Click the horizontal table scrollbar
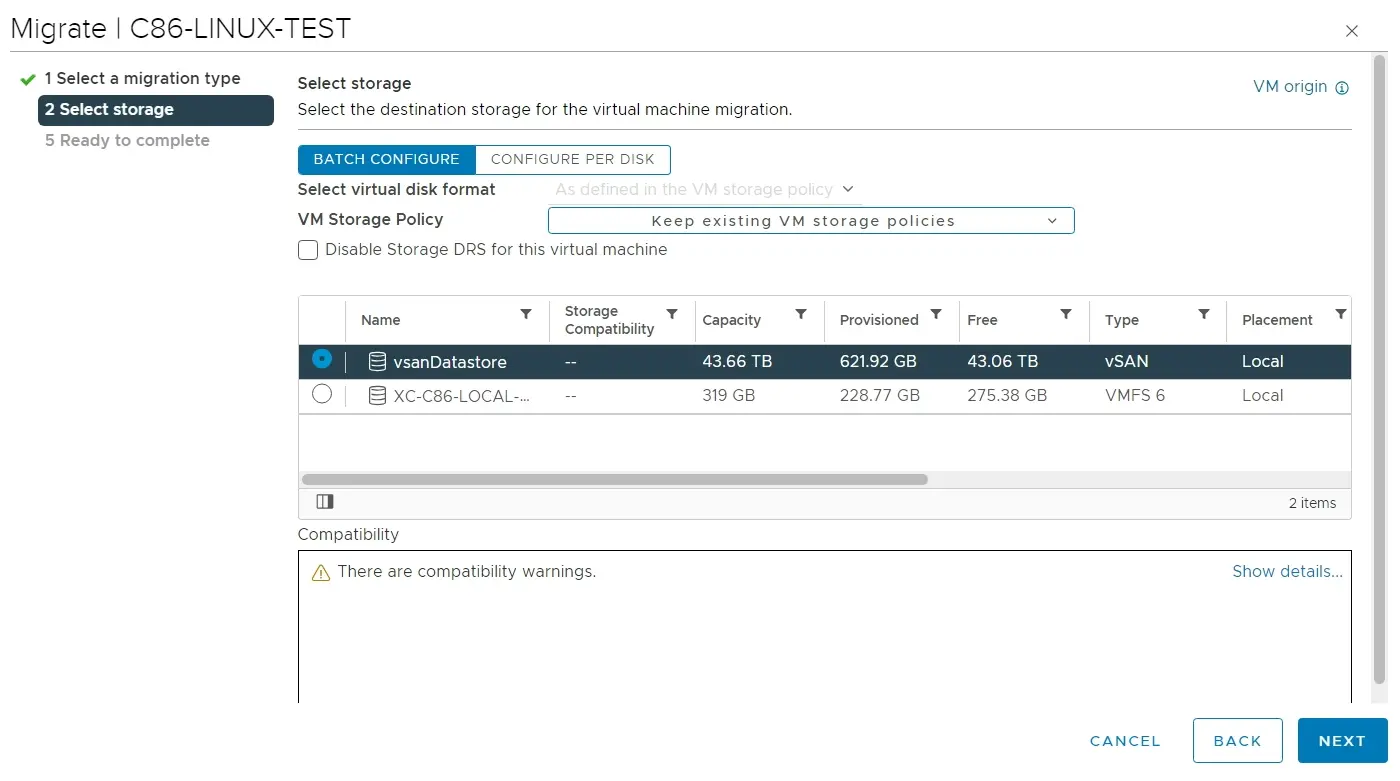The image size is (1400, 781). (614, 480)
